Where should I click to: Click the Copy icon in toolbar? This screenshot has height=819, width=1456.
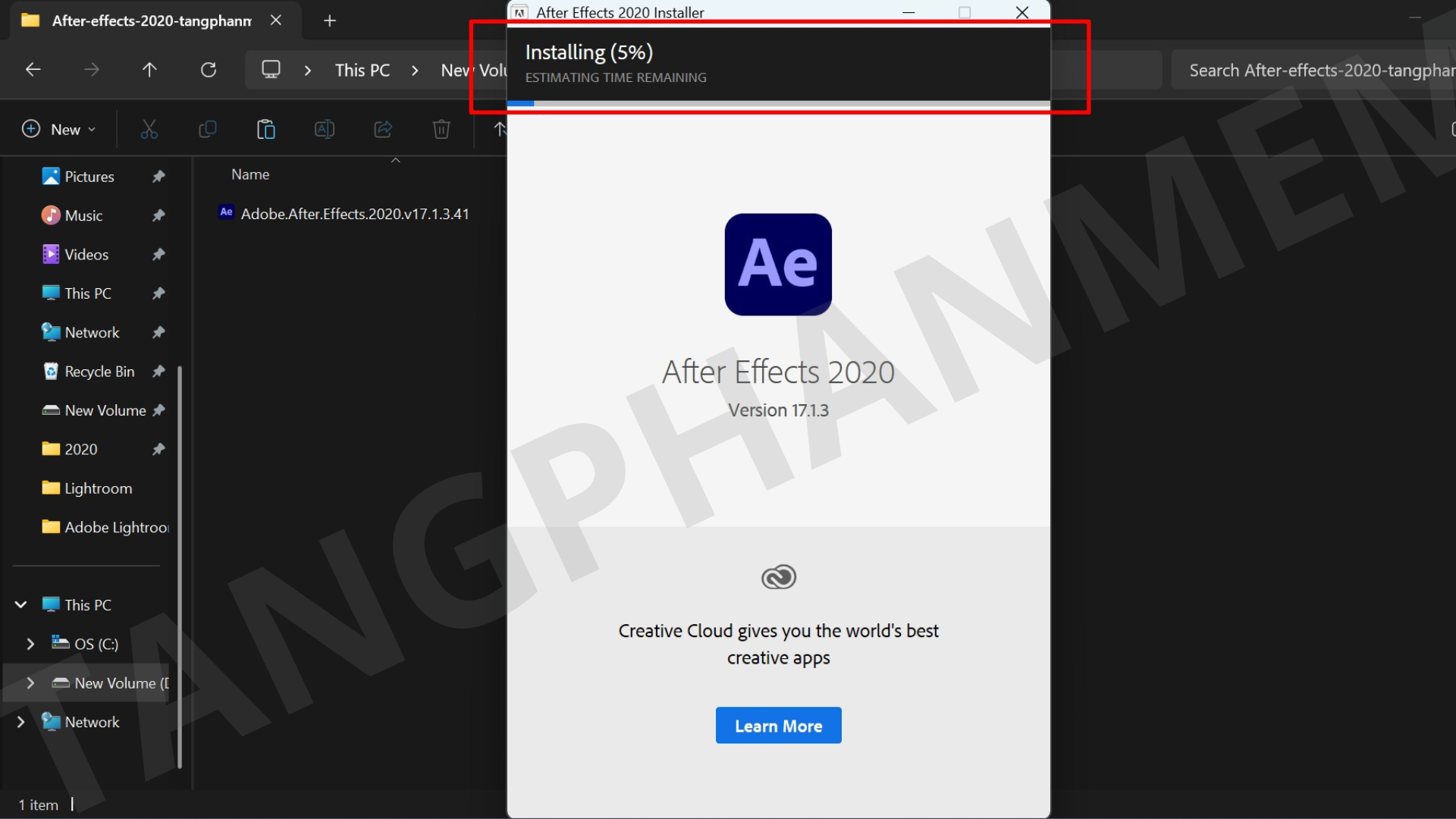point(207,129)
